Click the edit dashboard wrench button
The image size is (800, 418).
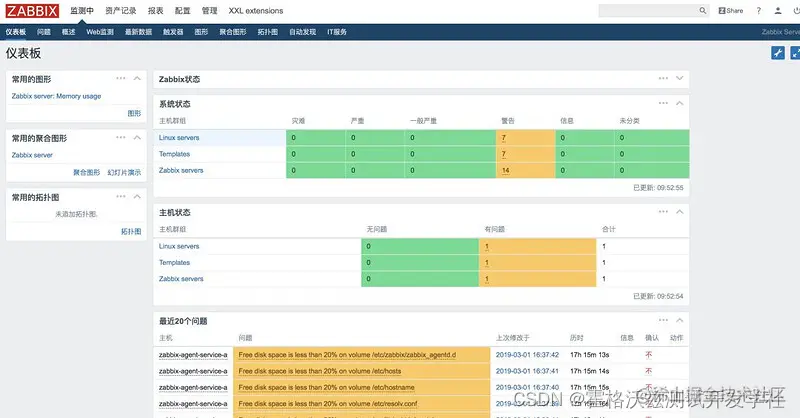tap(778, 53)
